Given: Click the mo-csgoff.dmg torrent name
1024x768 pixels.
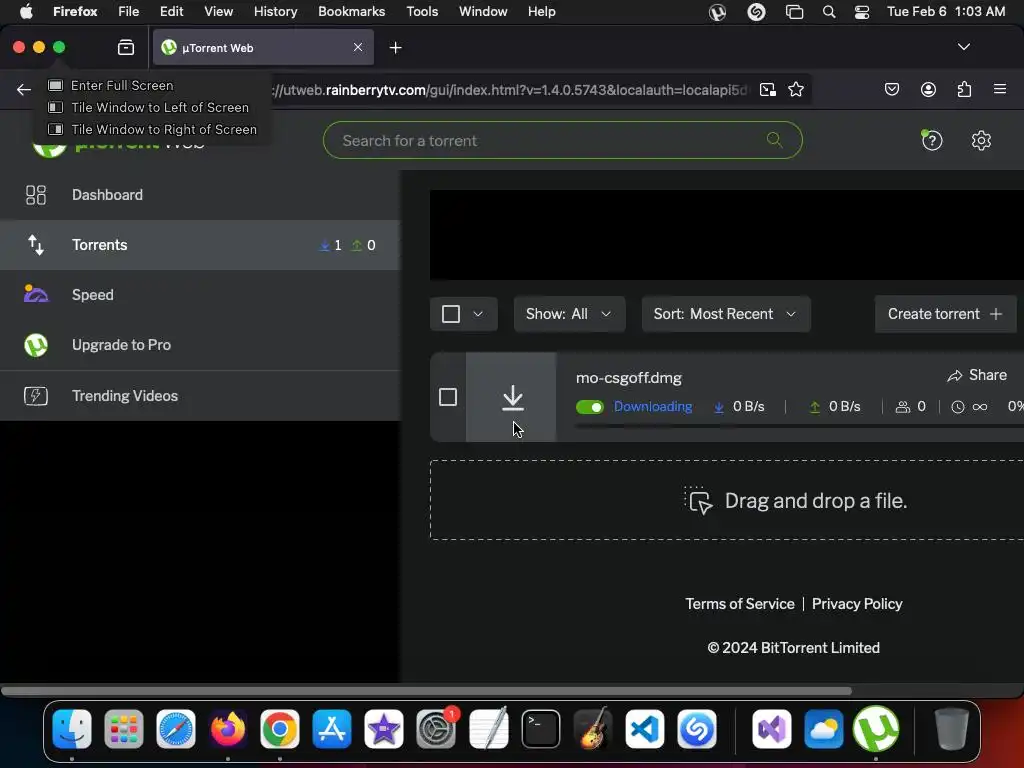Looking at the screenshot, I should coord(629,377).
